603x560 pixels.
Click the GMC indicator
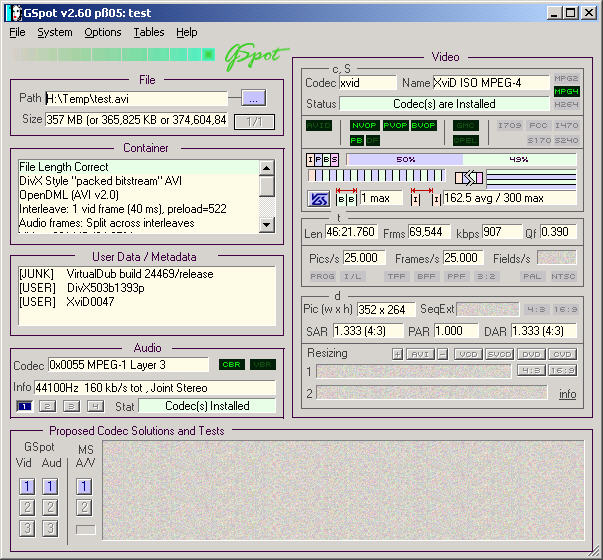coord(466,125)
